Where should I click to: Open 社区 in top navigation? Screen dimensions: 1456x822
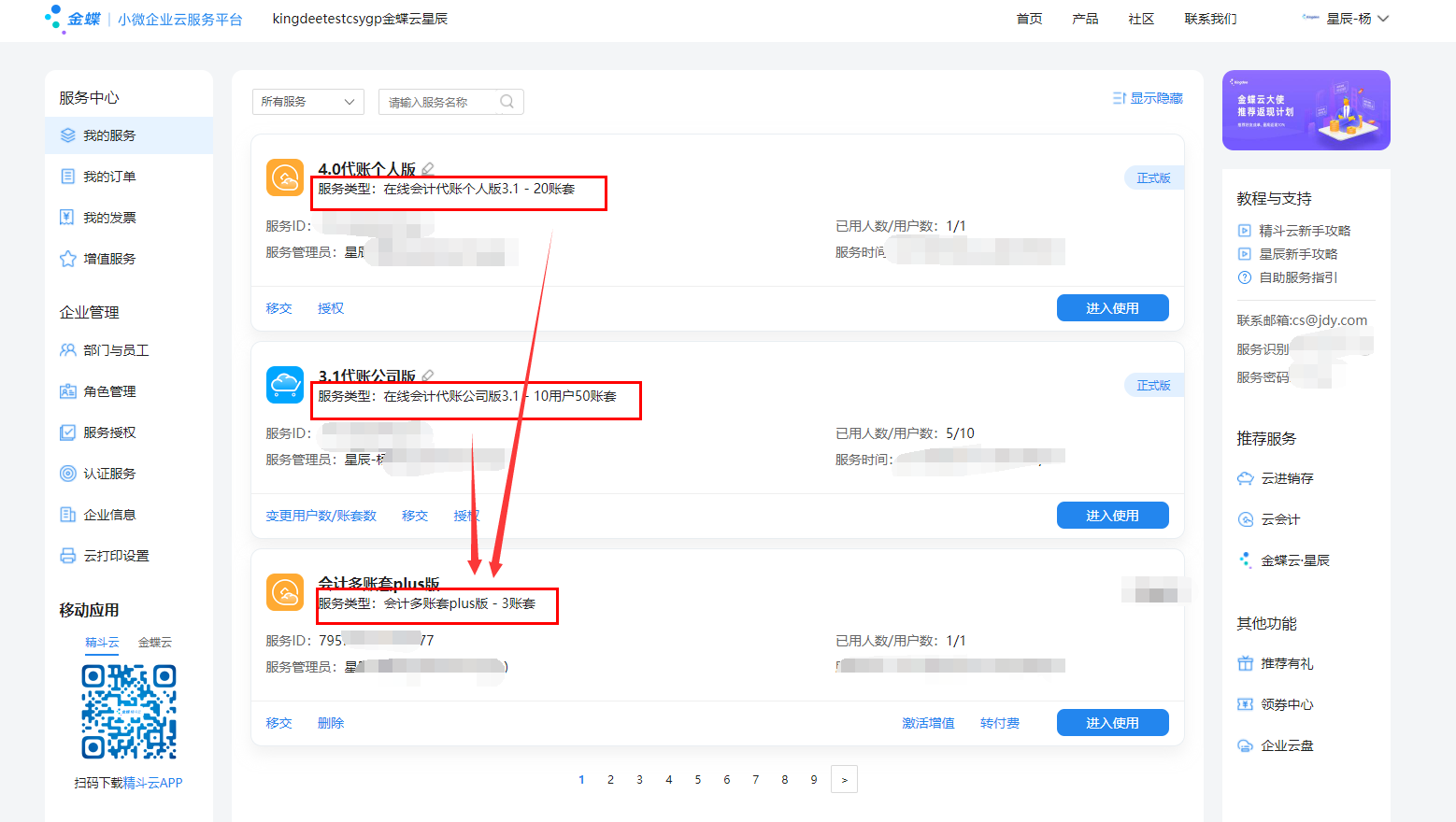pyautogui.click(x=1141, y=19)
